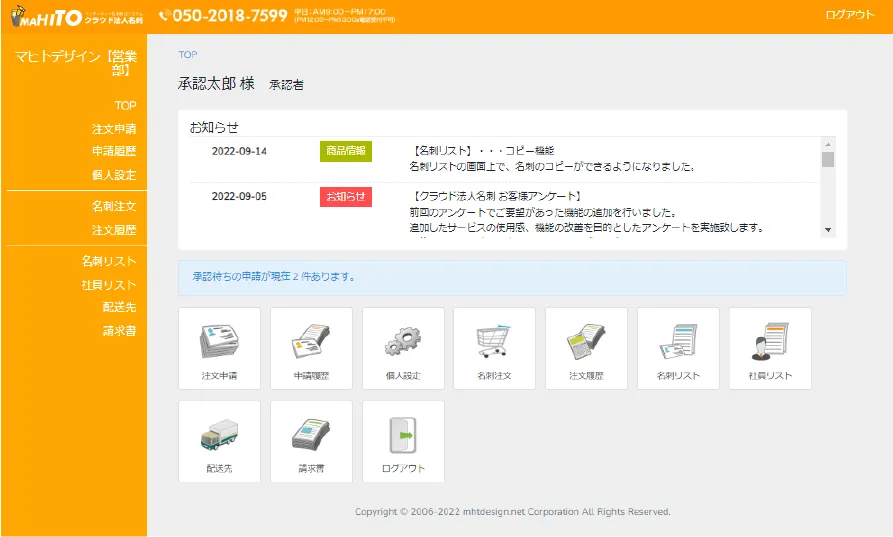Click ログアウト link in top header

click(x=850, y=15)
